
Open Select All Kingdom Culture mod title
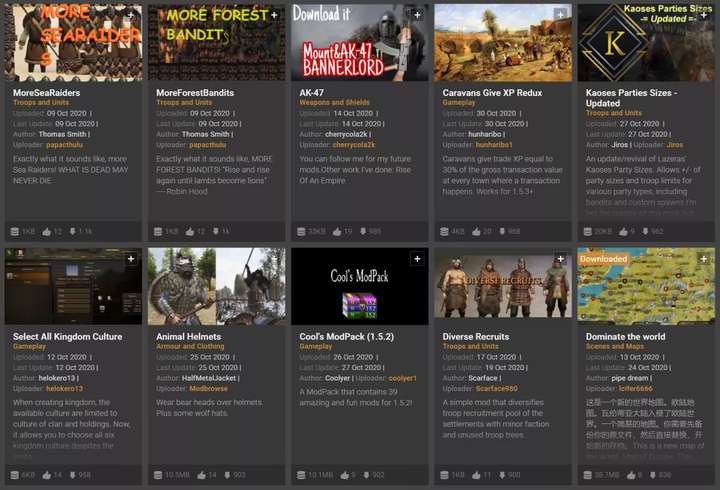pos(68,337)
